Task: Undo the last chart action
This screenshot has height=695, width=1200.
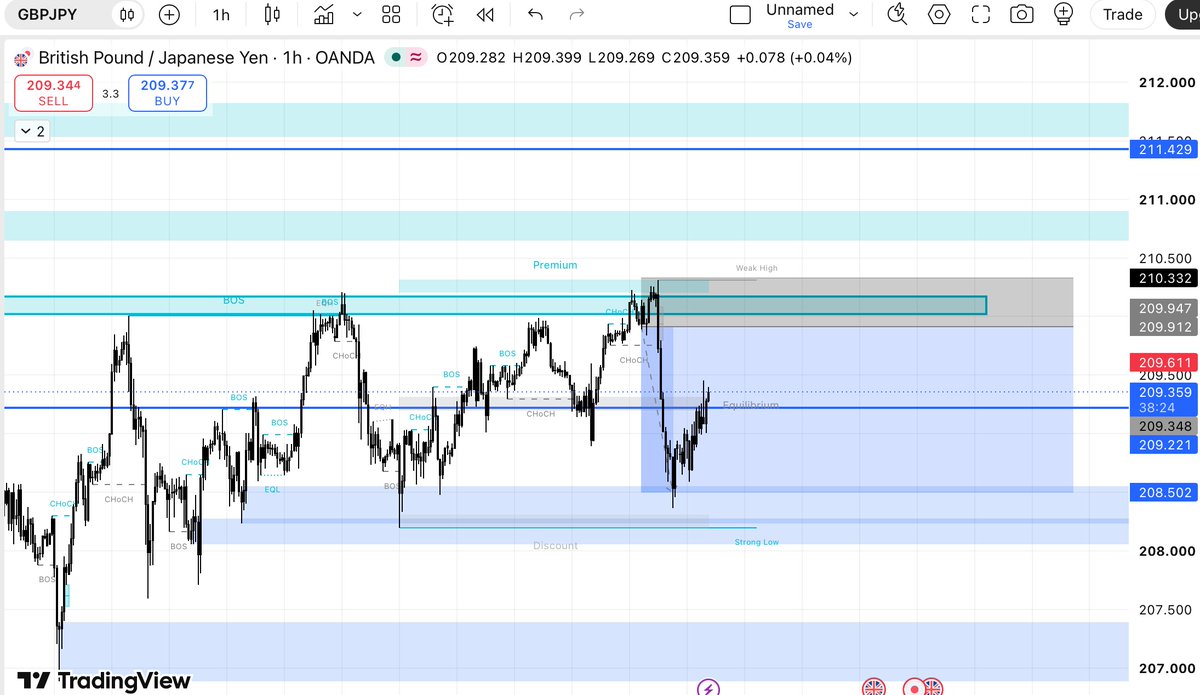Action: 535,14
